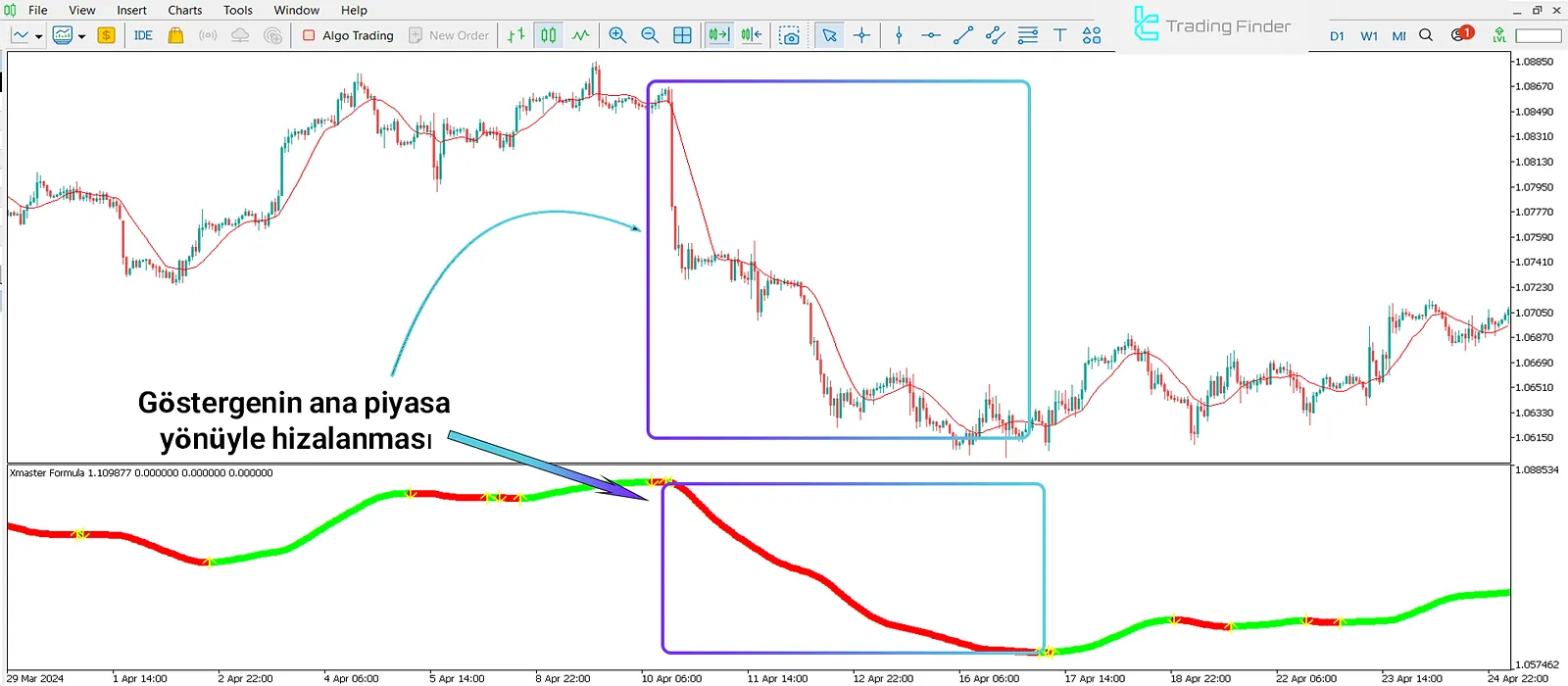Switch chart to candlestick display

click(549, 35)
